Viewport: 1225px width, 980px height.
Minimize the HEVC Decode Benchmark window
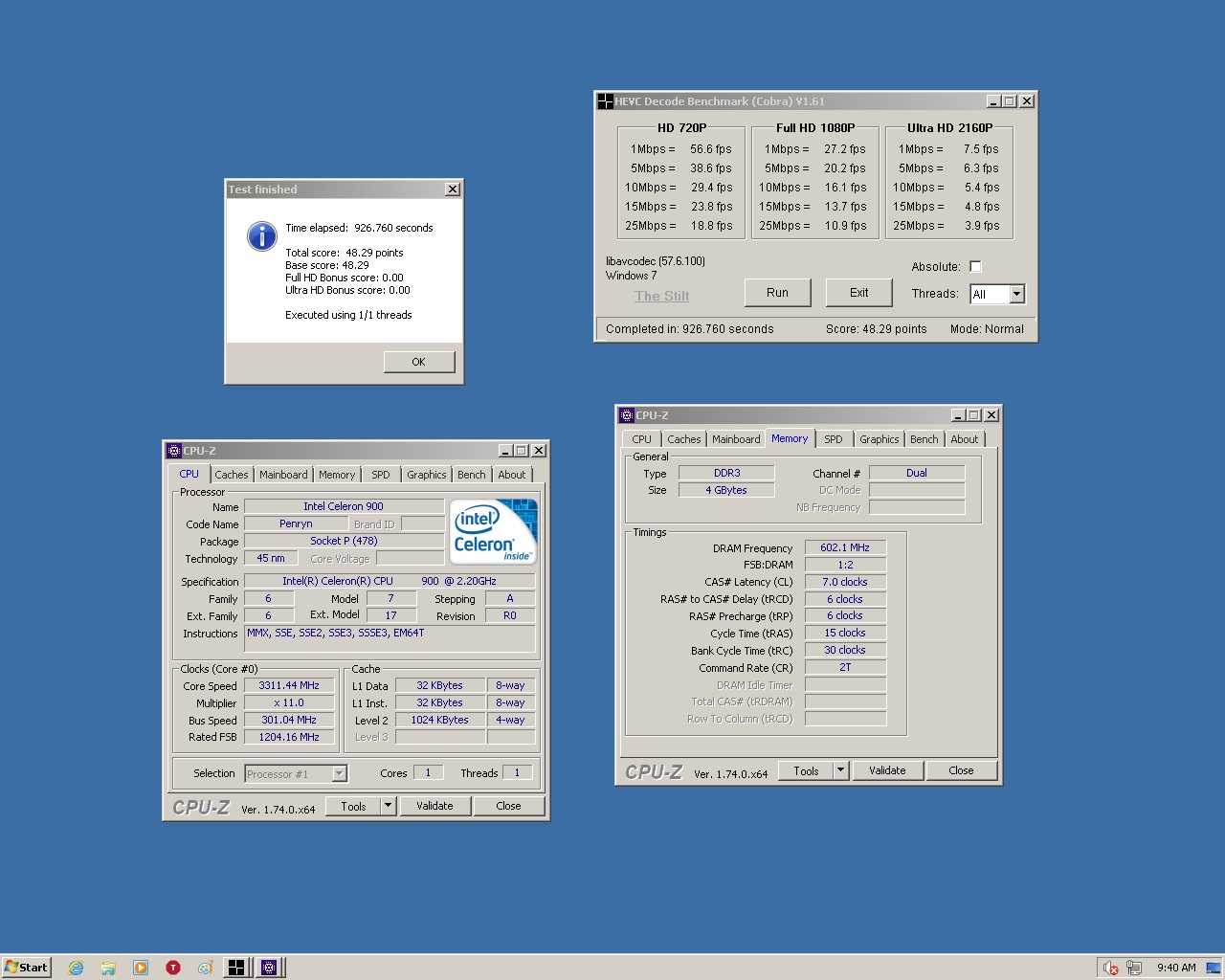click(x=994, y=101)
